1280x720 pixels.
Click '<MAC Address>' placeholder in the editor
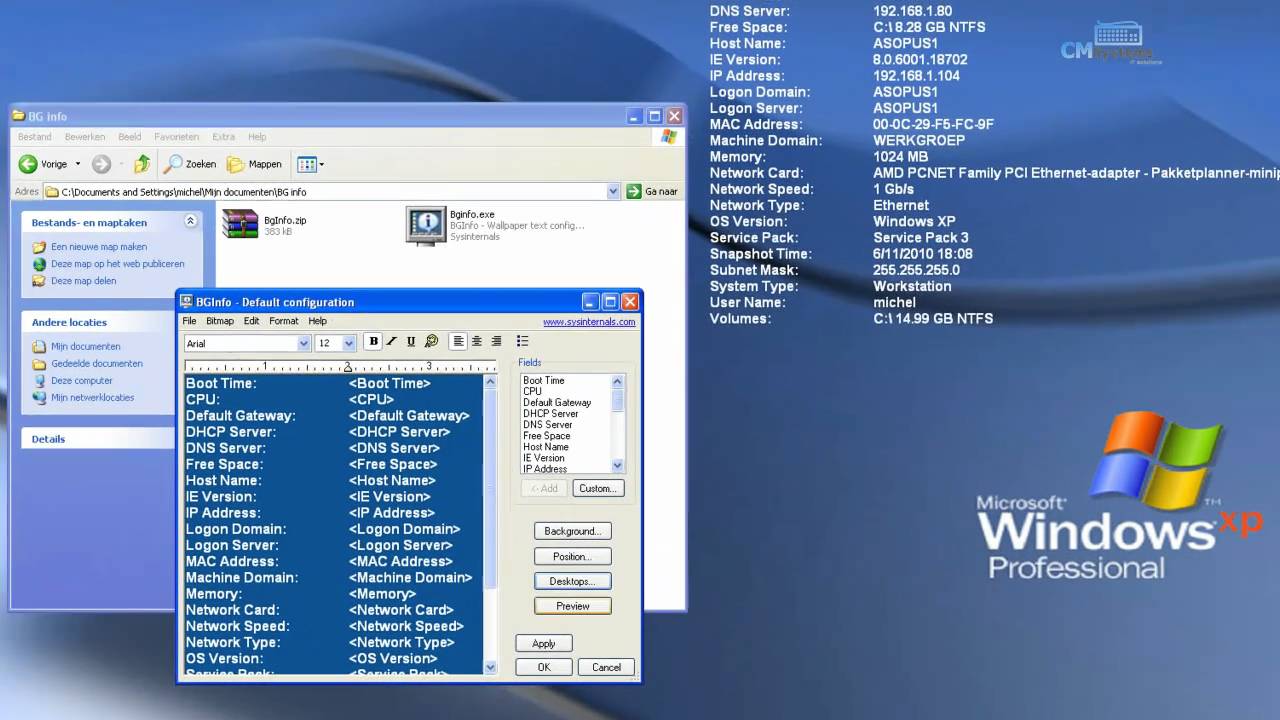click(400, 561)
